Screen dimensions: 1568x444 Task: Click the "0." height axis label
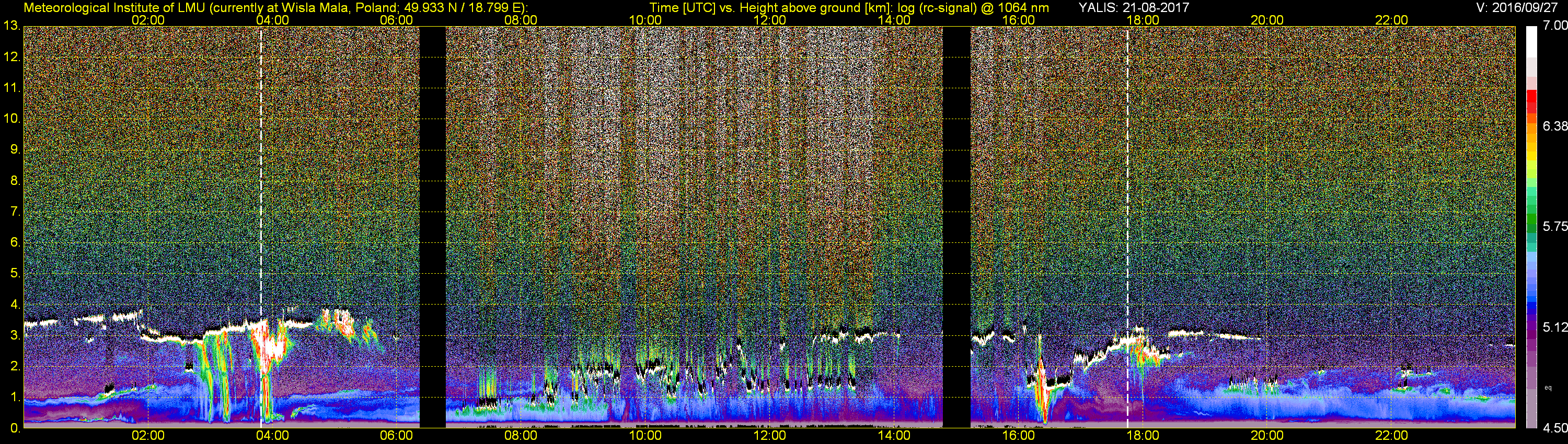[15, 428]
